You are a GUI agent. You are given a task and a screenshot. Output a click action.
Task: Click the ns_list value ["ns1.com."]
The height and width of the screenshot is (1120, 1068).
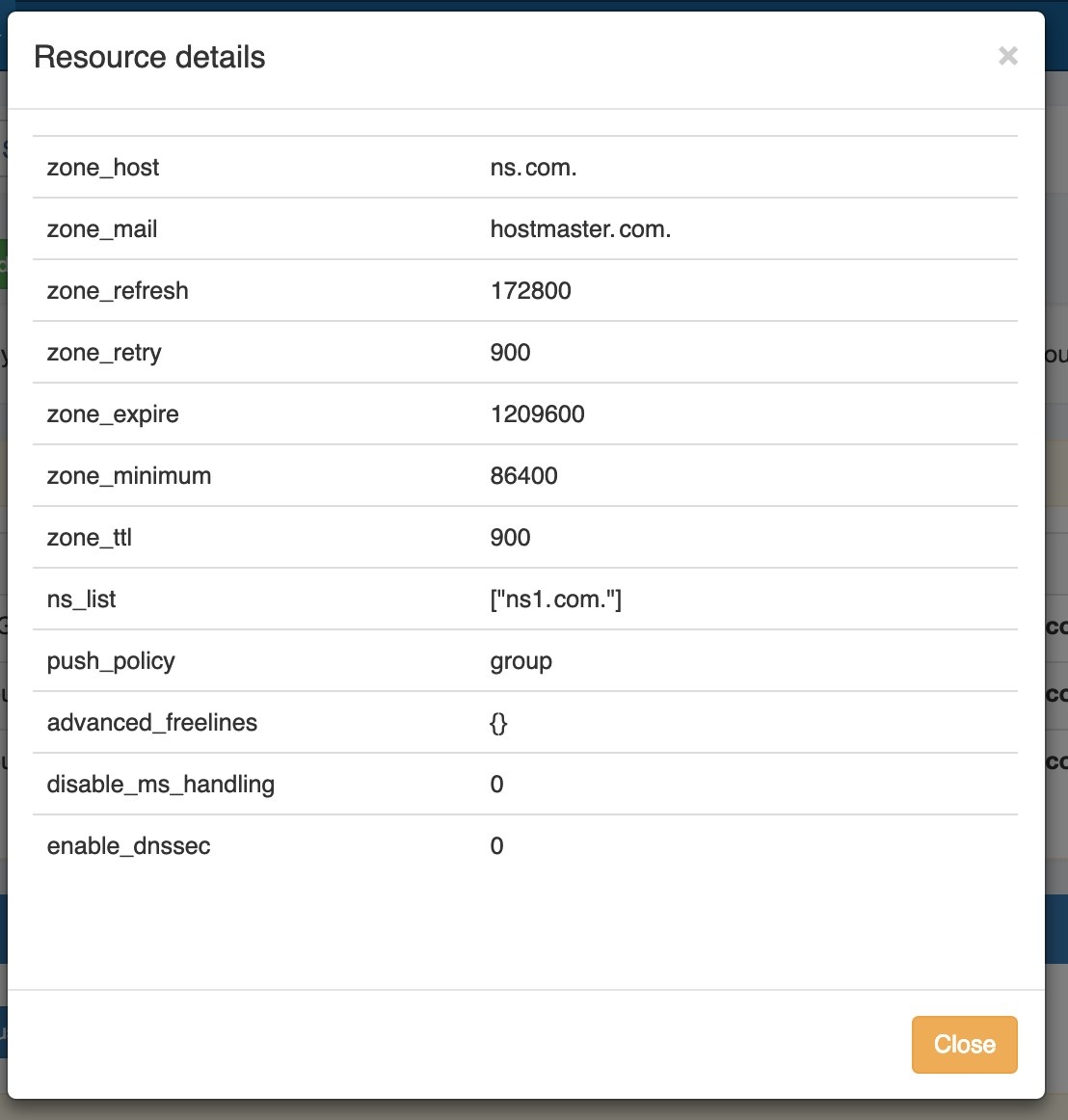(x=555, y=600)
